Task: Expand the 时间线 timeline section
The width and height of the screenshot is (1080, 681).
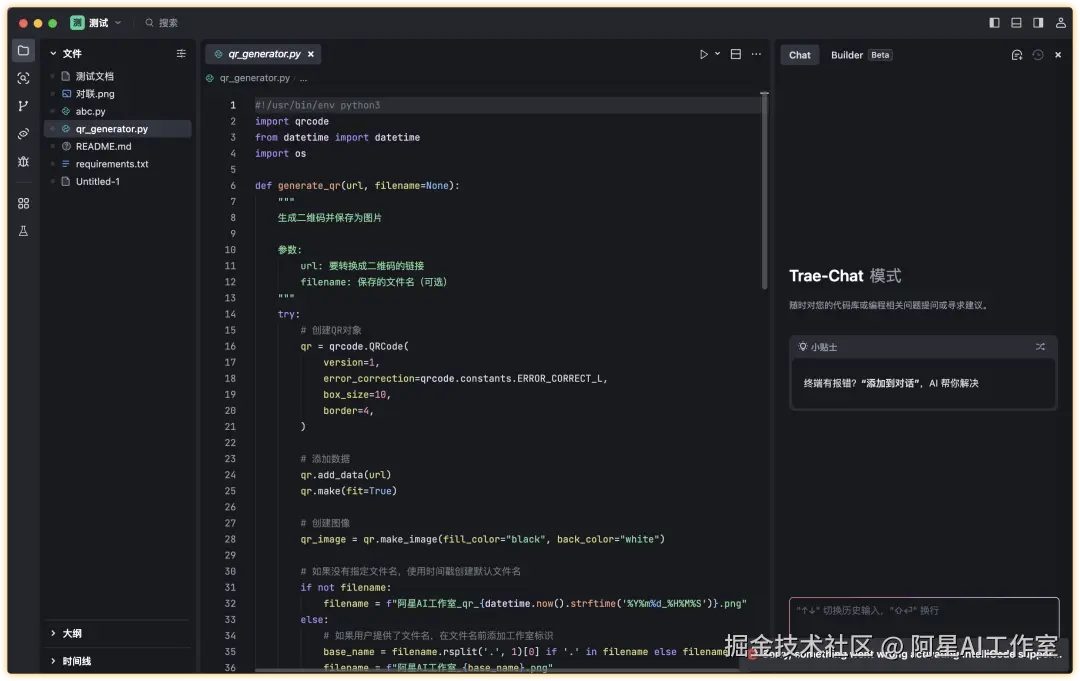Action: pos(70,661)
